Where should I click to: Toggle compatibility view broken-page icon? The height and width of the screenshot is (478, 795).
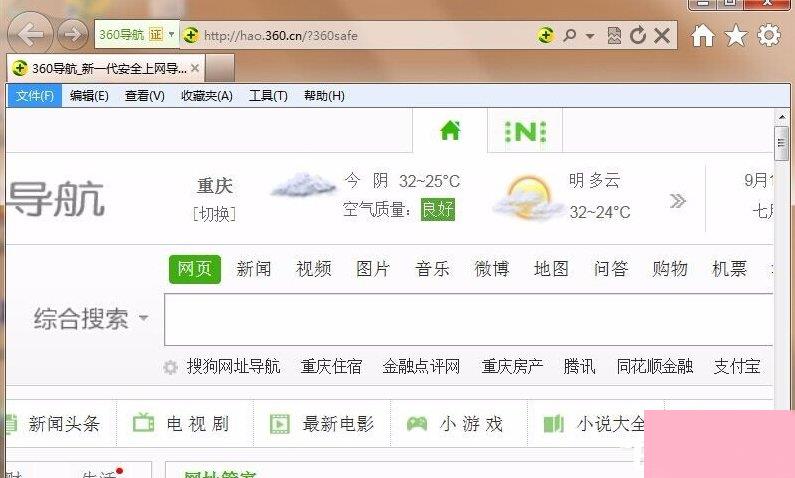coord(614,35)
